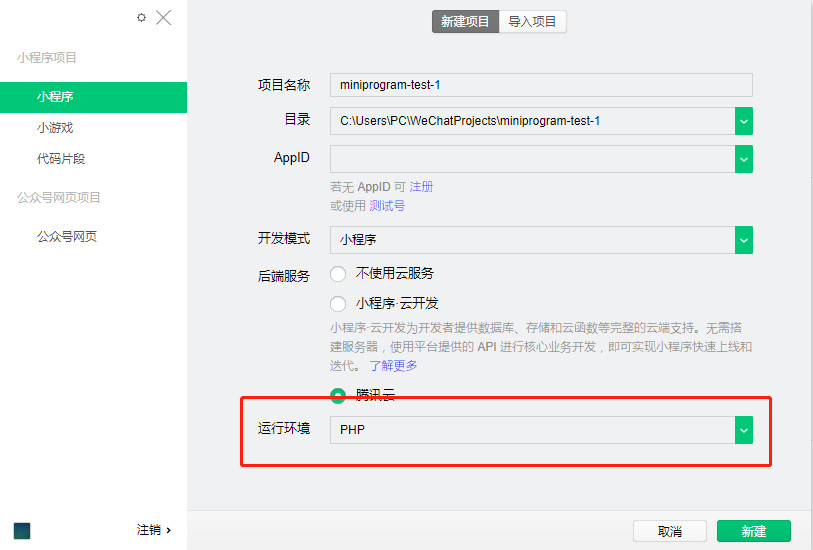Viewport: 813px width, 550px height.
Task: Select 小程序 in the sidebar
Action: [x=93, y=97]
